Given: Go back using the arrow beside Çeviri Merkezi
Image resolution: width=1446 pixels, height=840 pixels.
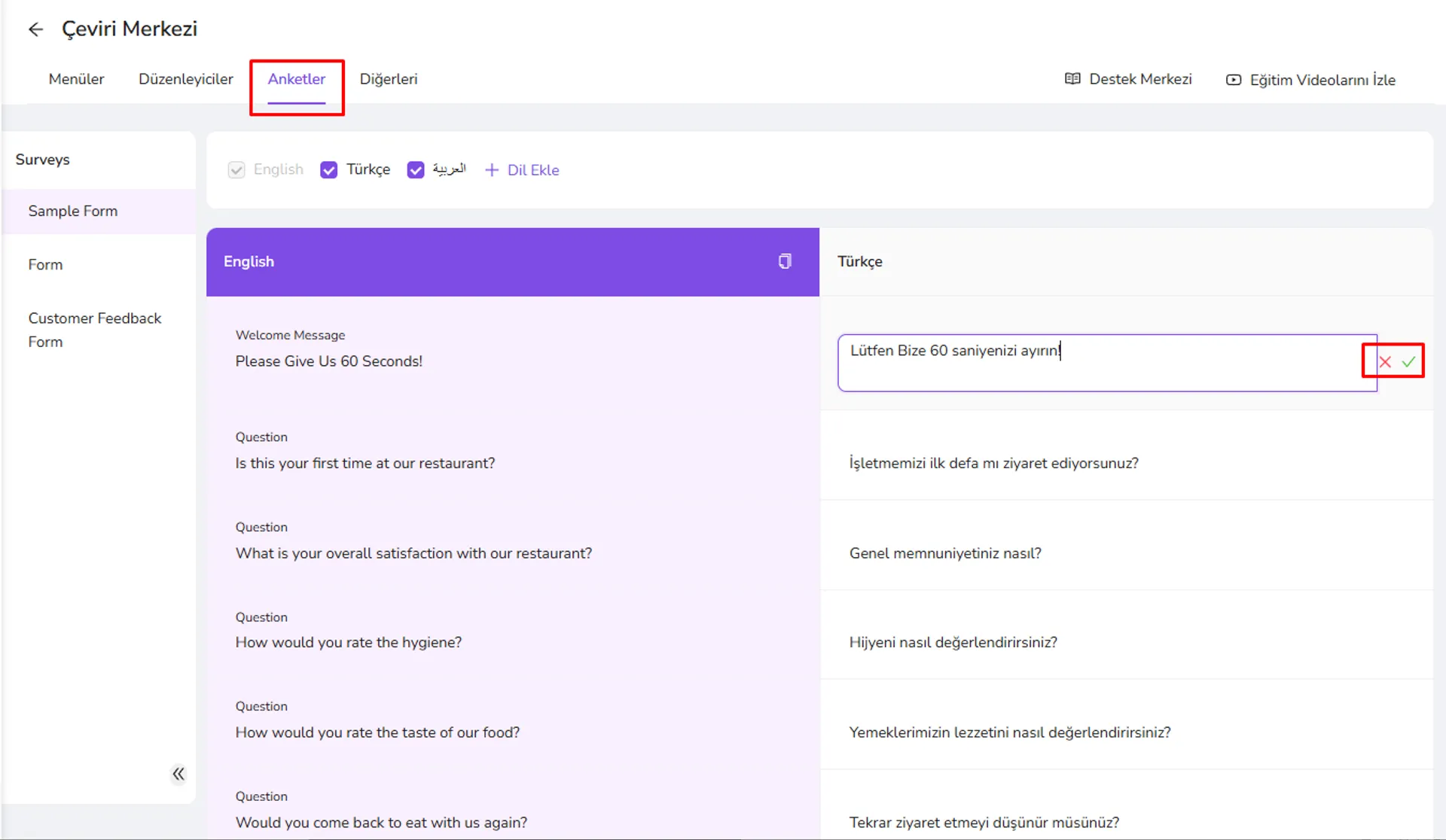Looking at the screenshot, I should coord(35,29).
